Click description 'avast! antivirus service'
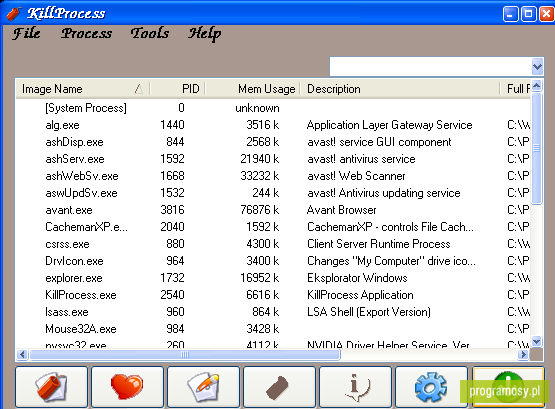Viewport: 555px width, 409px height. click(361, 159)
